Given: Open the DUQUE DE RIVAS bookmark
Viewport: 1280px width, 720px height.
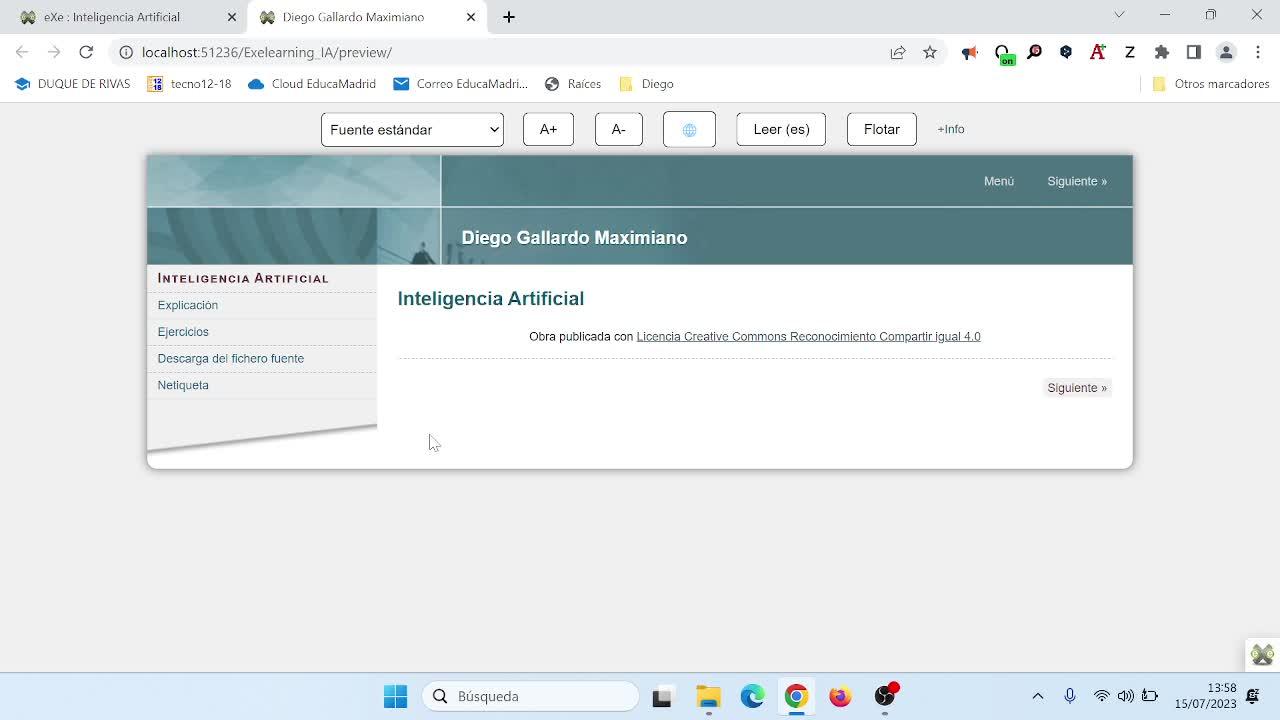Looking at the screenshot, I should 73,84.
